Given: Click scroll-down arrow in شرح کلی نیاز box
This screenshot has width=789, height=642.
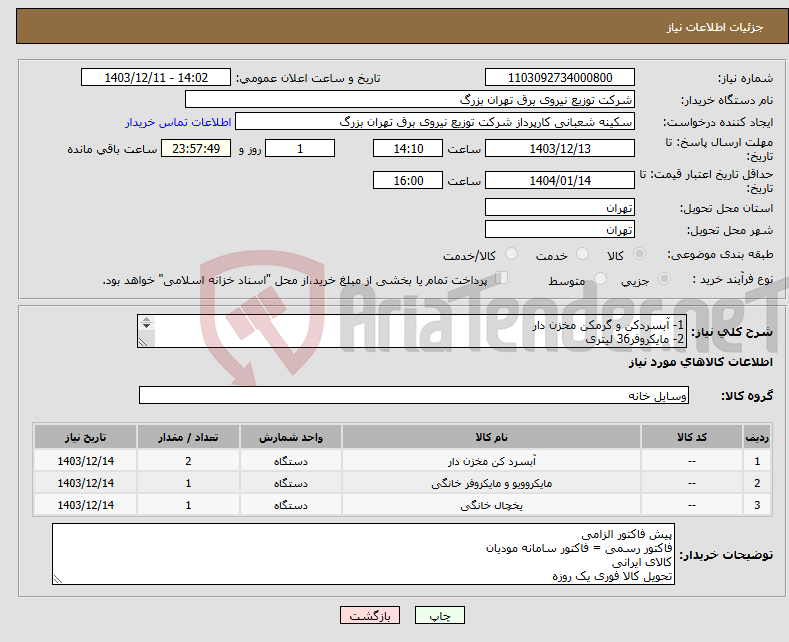Looking at the screenshot, I should (x=146, y=326).
